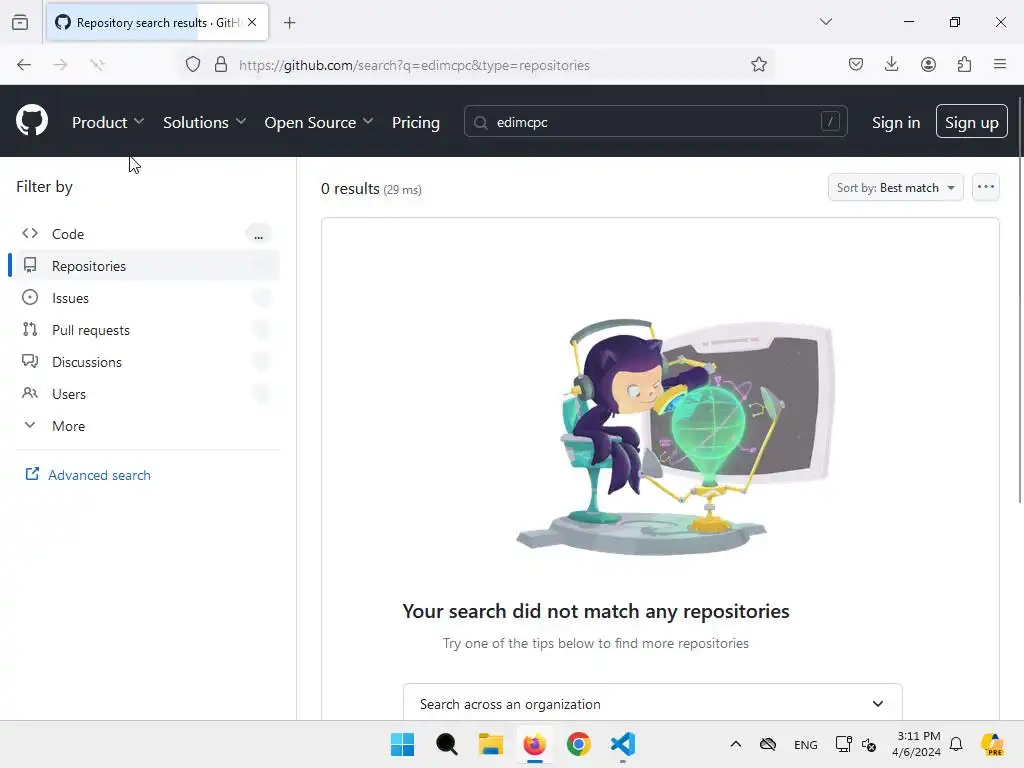Launch Google Chrome from taskbar
The width and height of the screenshot is (1024, 768).
click(x=579, y=744)
